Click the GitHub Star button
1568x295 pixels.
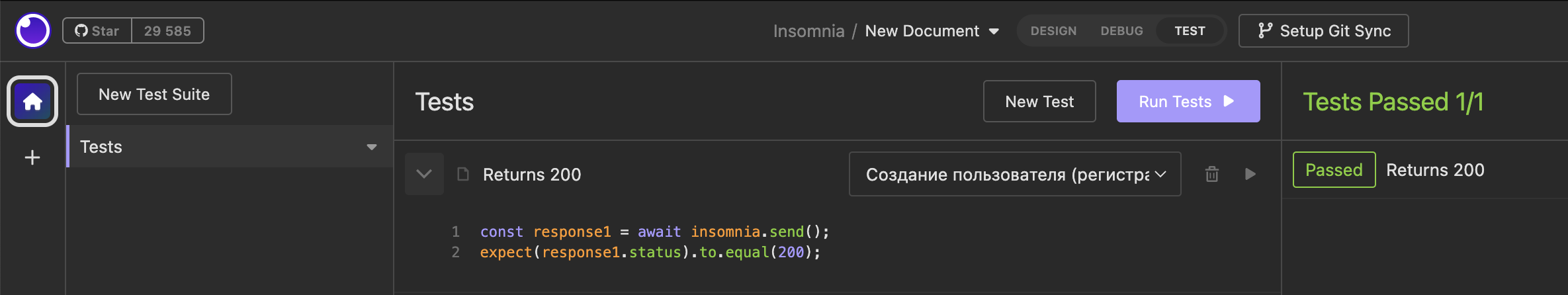(97, 31)
